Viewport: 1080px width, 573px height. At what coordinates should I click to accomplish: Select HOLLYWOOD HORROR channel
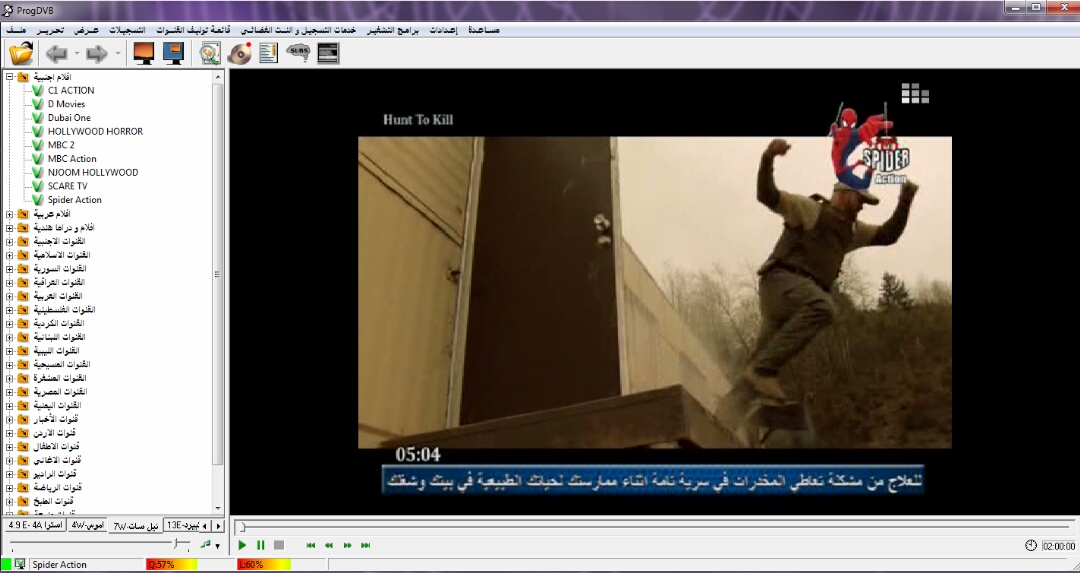click(x=95, y=131)
